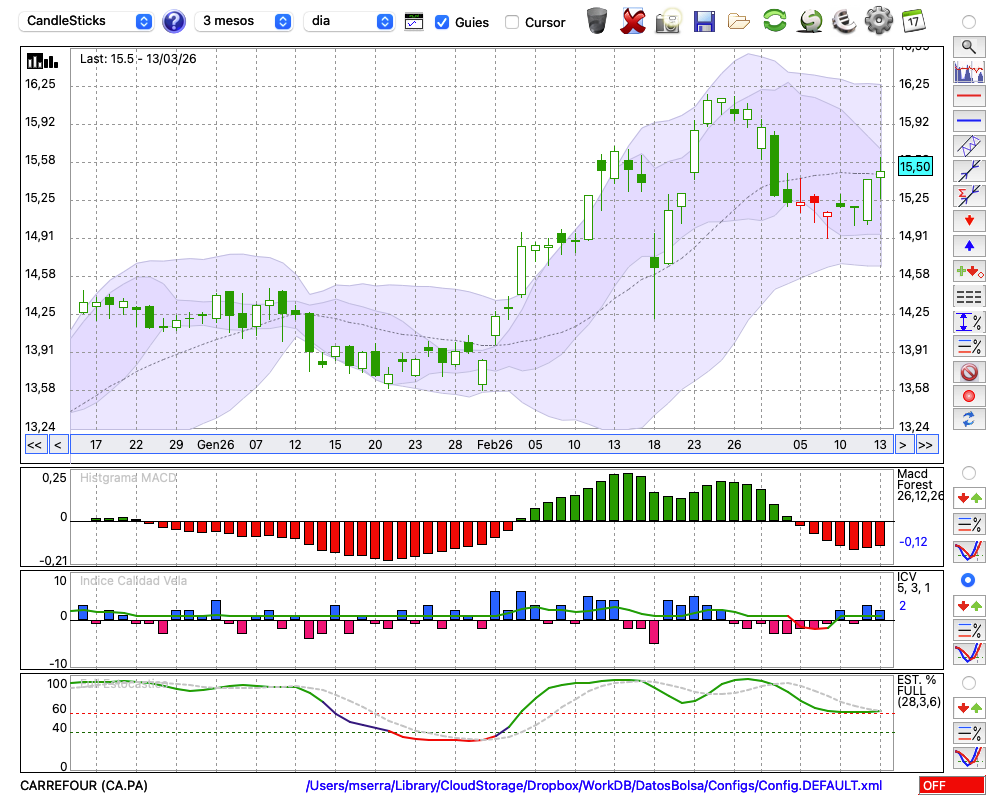1000x800 pixels.
Task: Open the 3 mesos period dropdown
Action: tap(246, 21)
